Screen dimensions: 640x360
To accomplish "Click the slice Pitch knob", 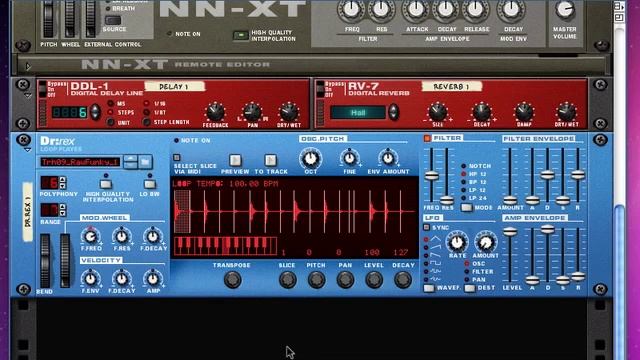I will pyautogui.click(x=316, y=280).
